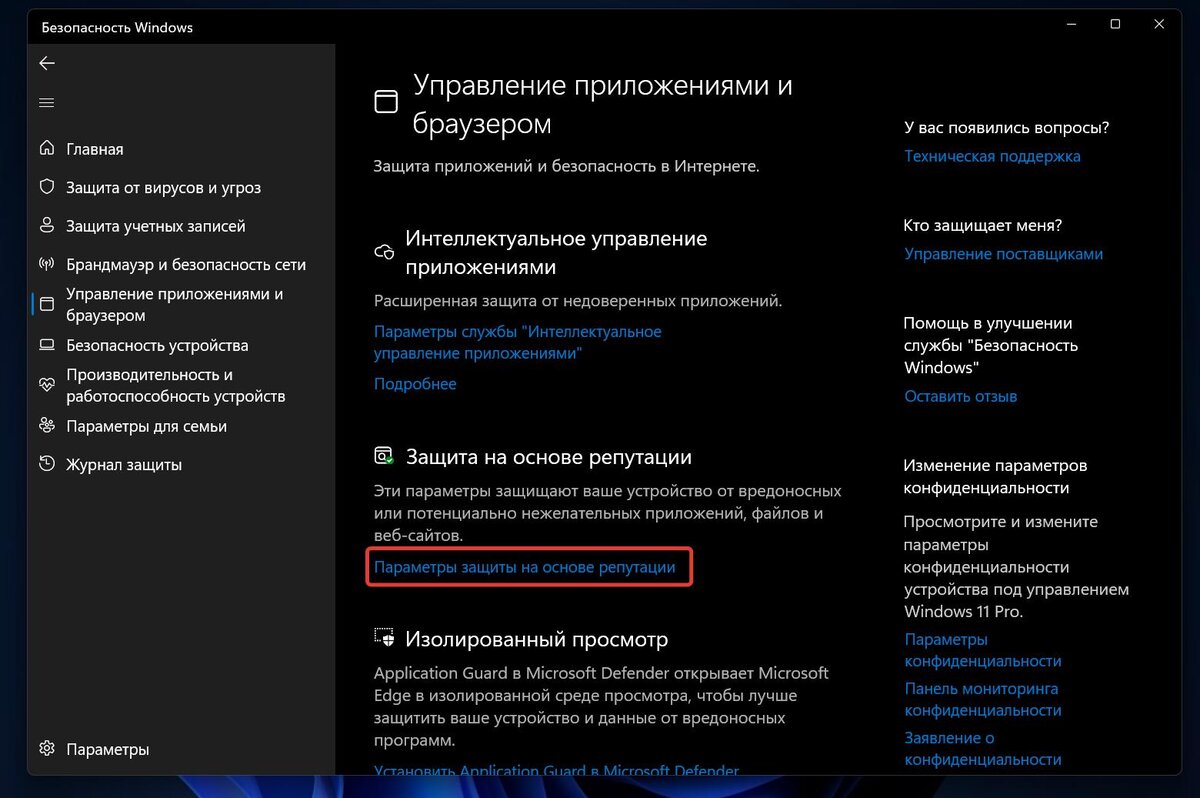1200x798 pixels.
Task: Open Производительность и работоспособность устройств
Action: pyautogui.click(x=176, y=385)
